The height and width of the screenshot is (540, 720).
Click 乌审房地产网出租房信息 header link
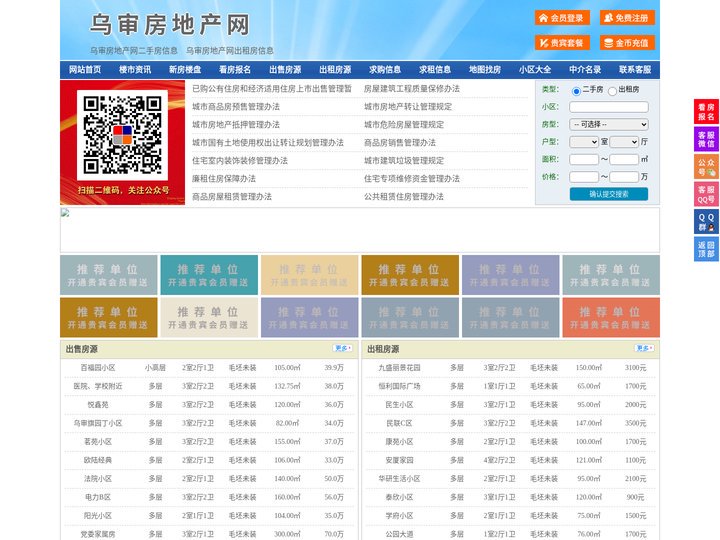click(230, 51)
